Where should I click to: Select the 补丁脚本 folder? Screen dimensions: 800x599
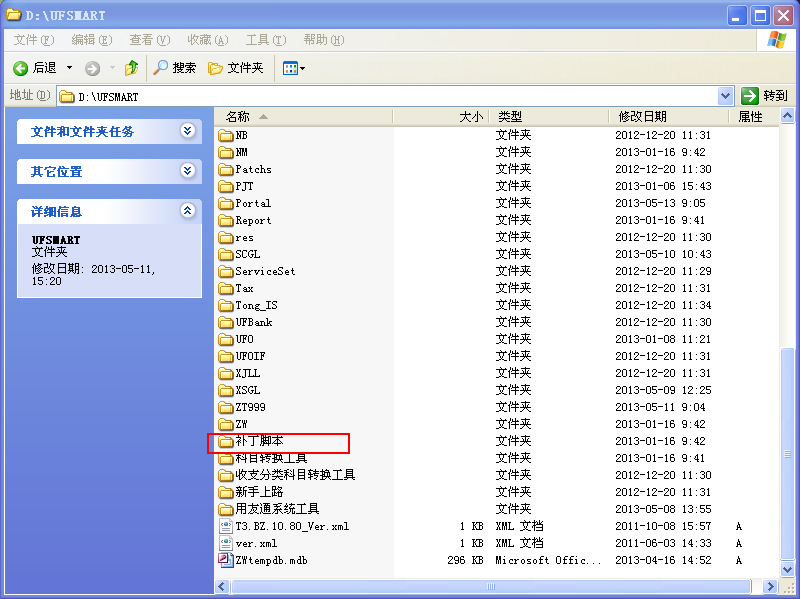click(251, 441)
